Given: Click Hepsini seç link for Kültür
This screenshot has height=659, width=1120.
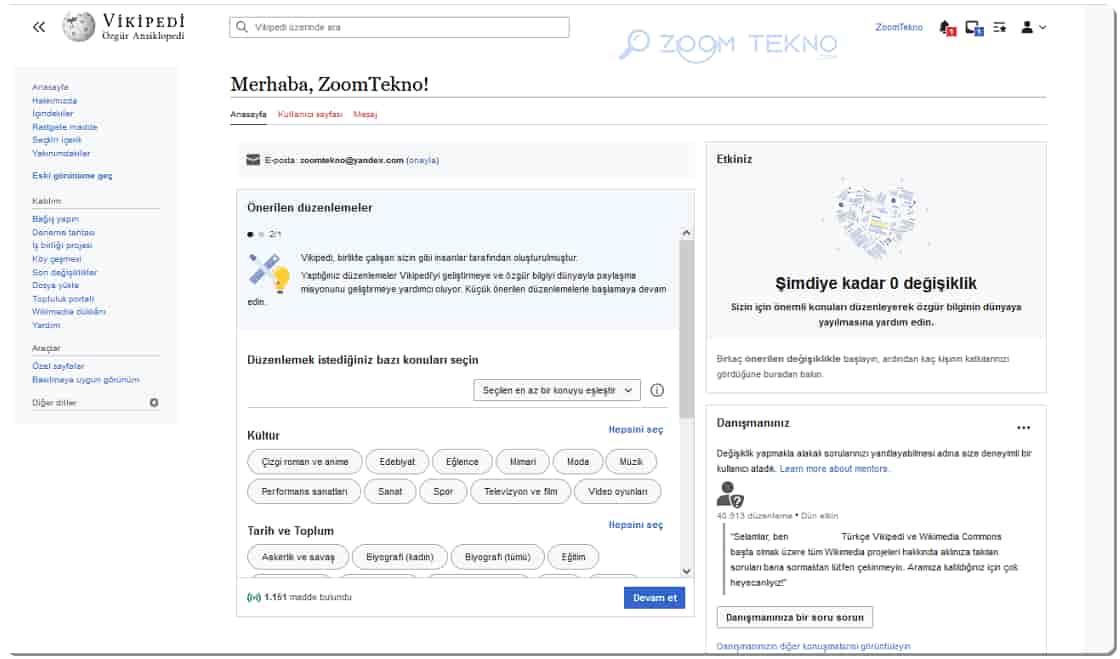Looking at the screenshot, I should coord(636,430).
